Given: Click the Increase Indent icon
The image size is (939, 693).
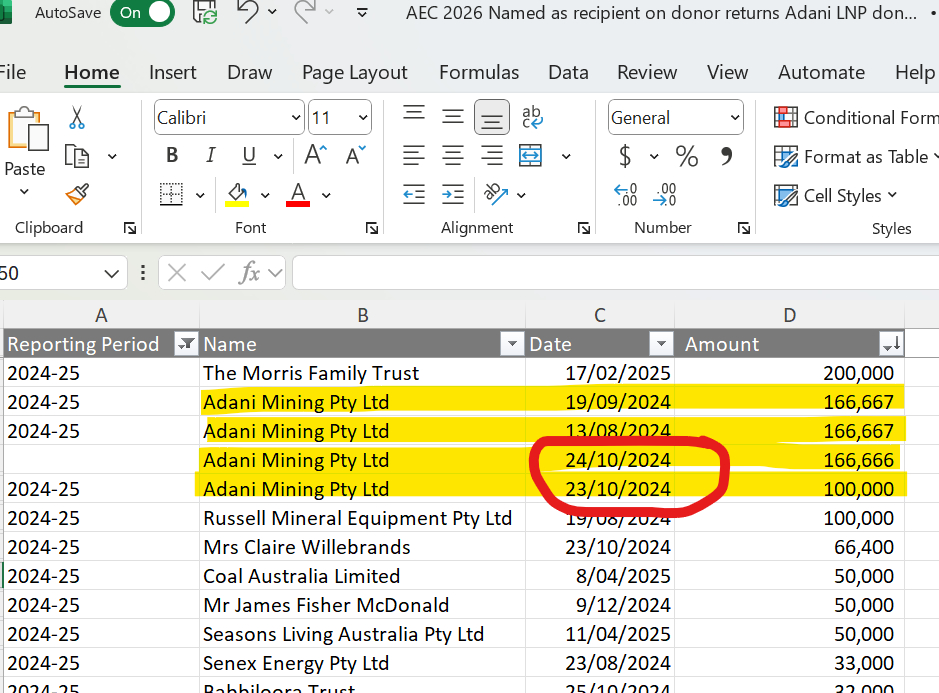Looking at the screenshot, I should pyautogui.click(x=453, y=194).
